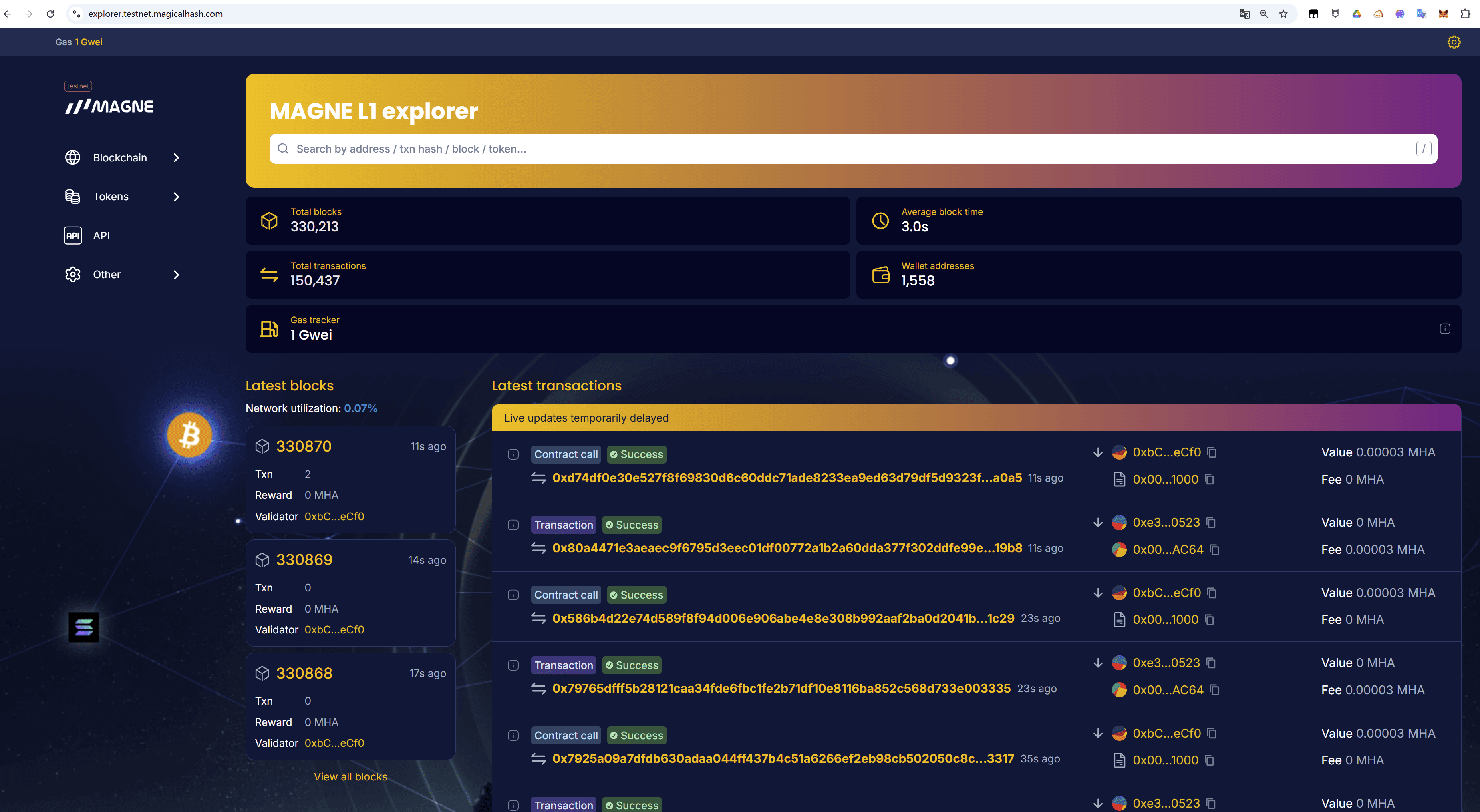Expand the Blockchain menu chevron

click(176, 158)
